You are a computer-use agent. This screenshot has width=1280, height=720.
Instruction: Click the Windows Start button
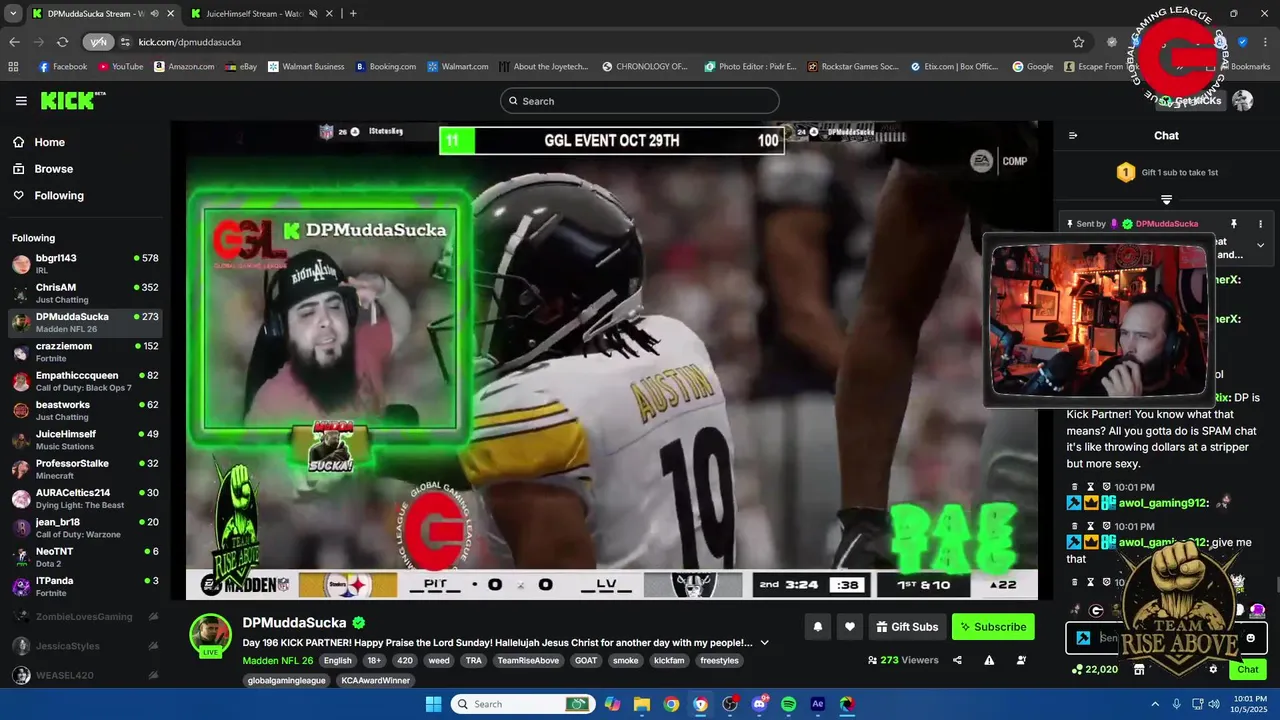click(433, 704)
